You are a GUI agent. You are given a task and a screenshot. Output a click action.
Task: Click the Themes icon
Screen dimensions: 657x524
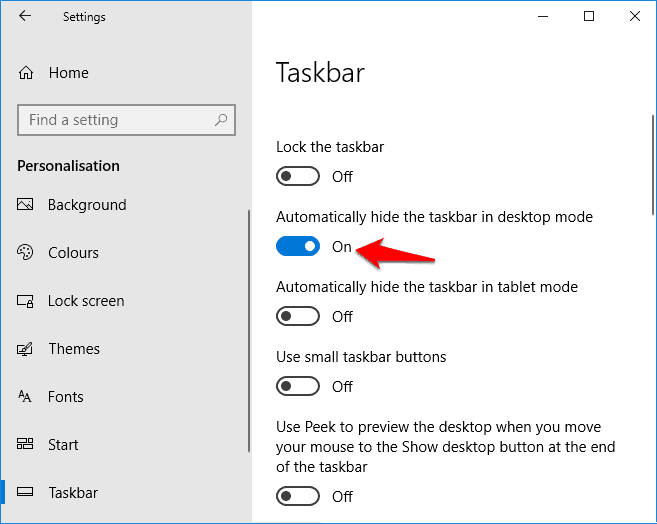[25, 349]
